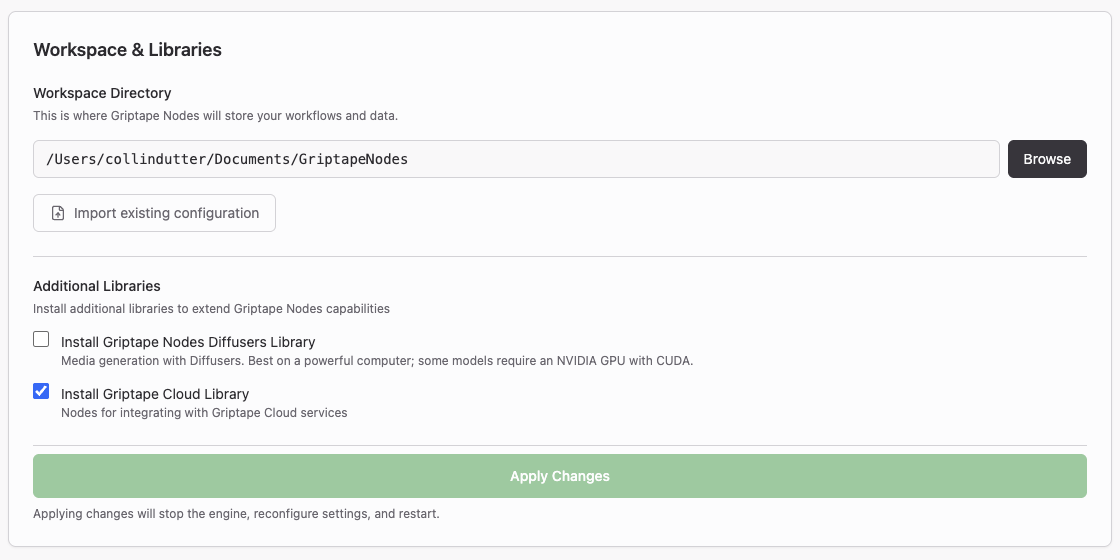Click 'Install Griptape Nodes Diffusers Library' label text
Viewport: 1120px width, 560px height.
[188, 342]
